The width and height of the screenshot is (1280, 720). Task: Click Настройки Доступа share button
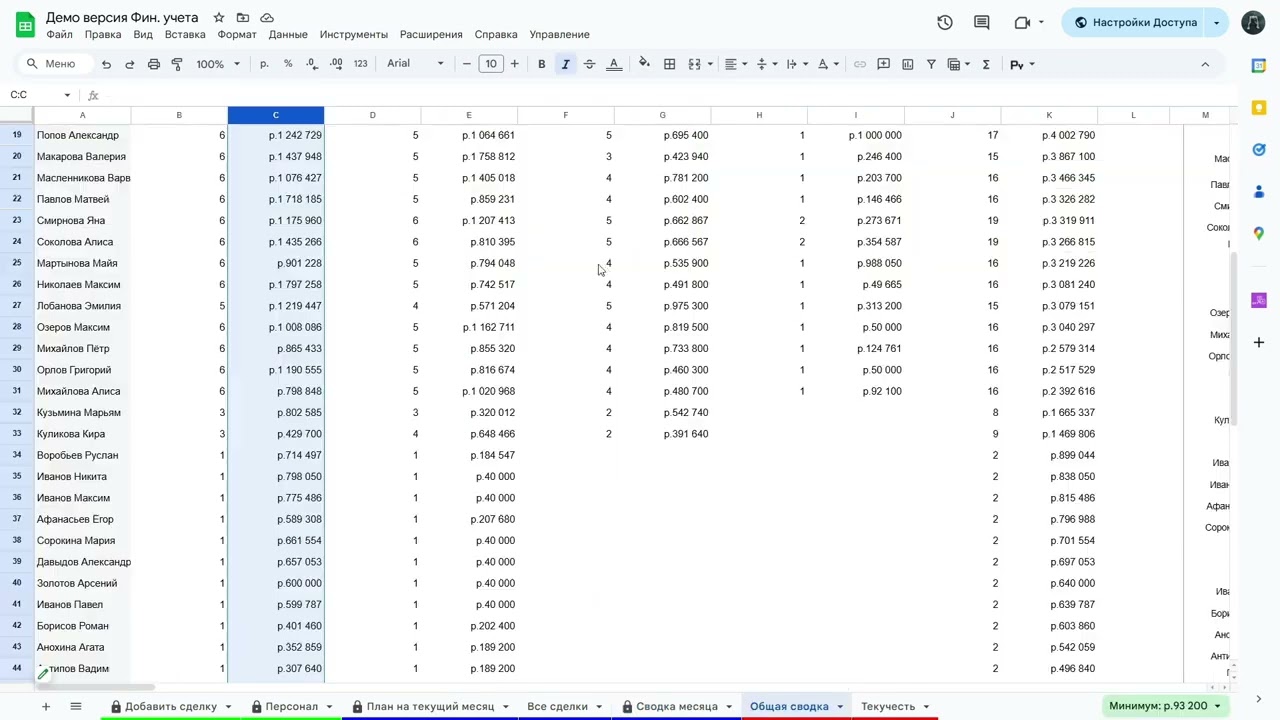(1135, 22)
